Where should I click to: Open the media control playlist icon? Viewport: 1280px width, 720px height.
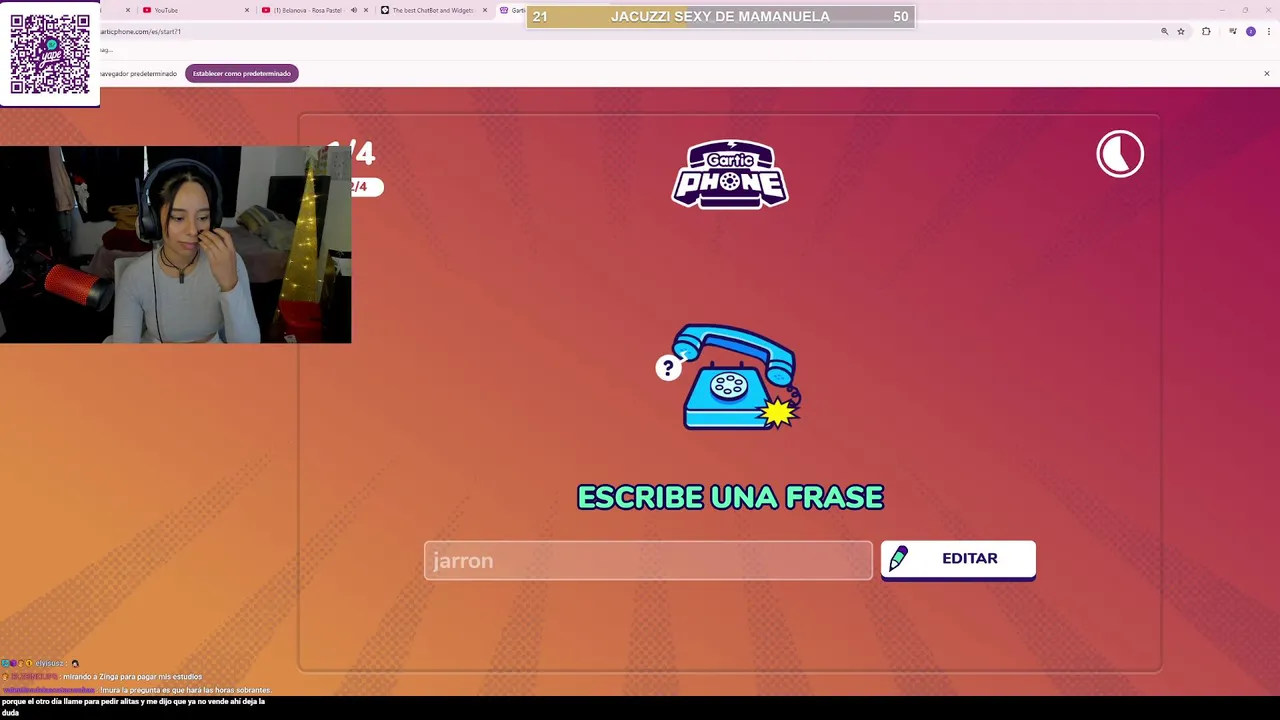click(x=1232, y=32)
